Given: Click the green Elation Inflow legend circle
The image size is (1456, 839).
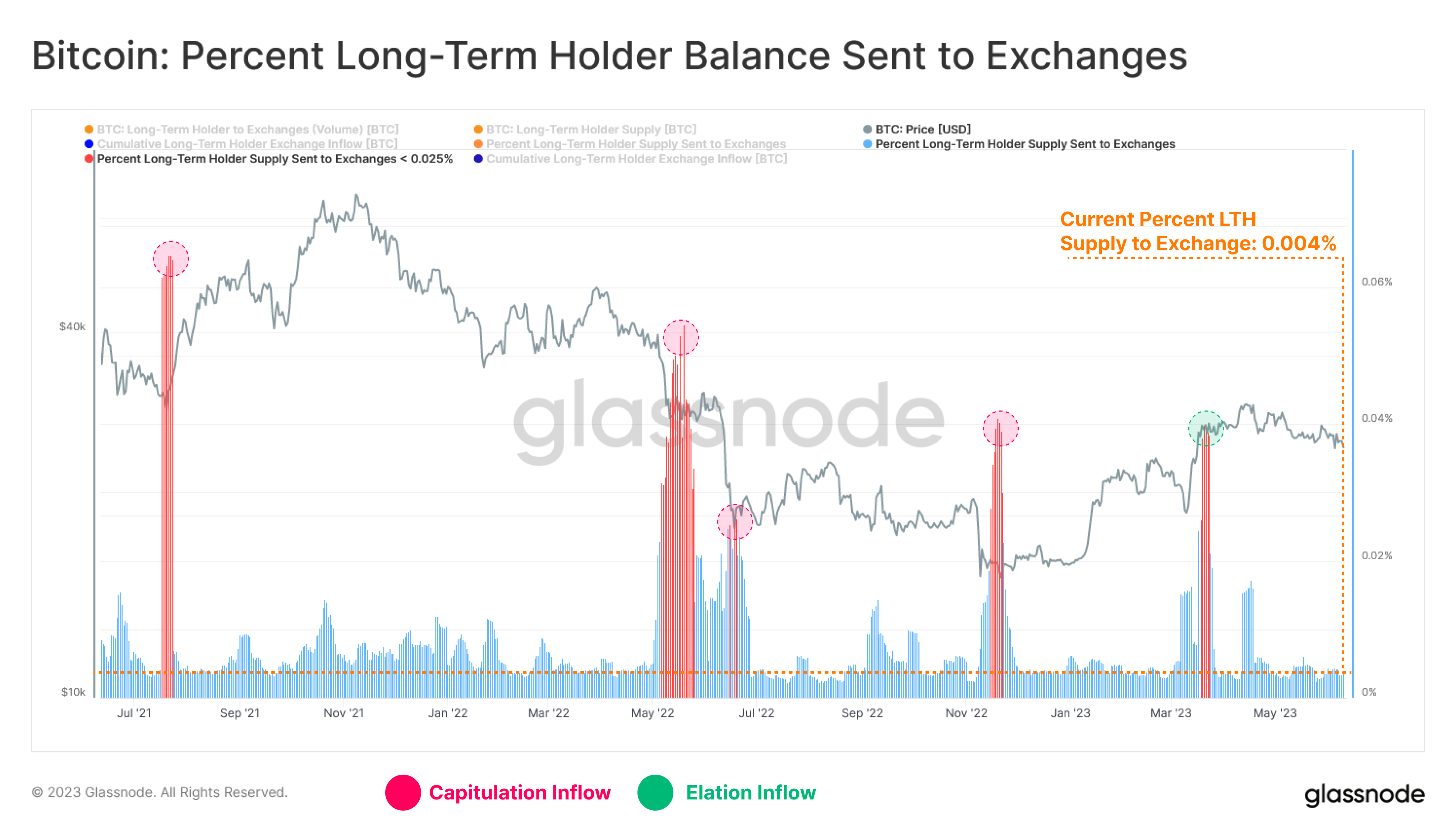Looking at the screenshot, I should pyautogui.click(x=655, y=792).
